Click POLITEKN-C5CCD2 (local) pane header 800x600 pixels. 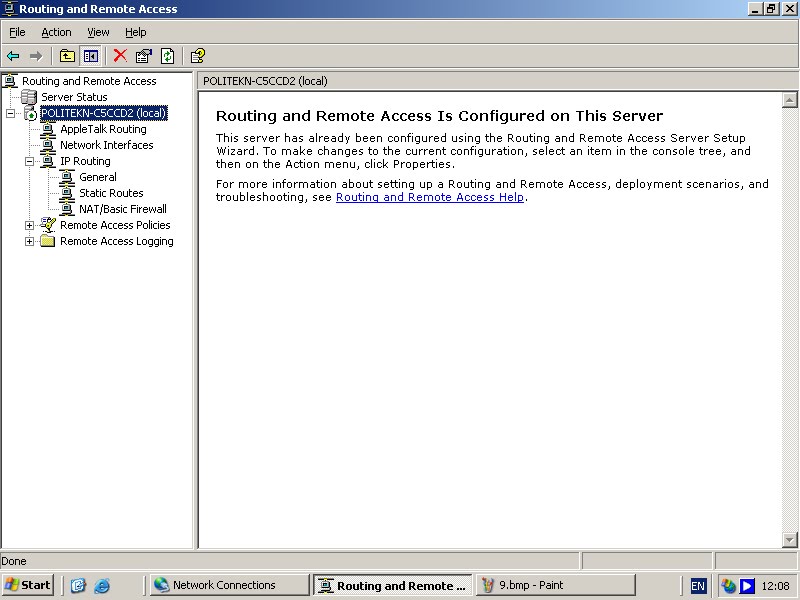click(265, 81)
